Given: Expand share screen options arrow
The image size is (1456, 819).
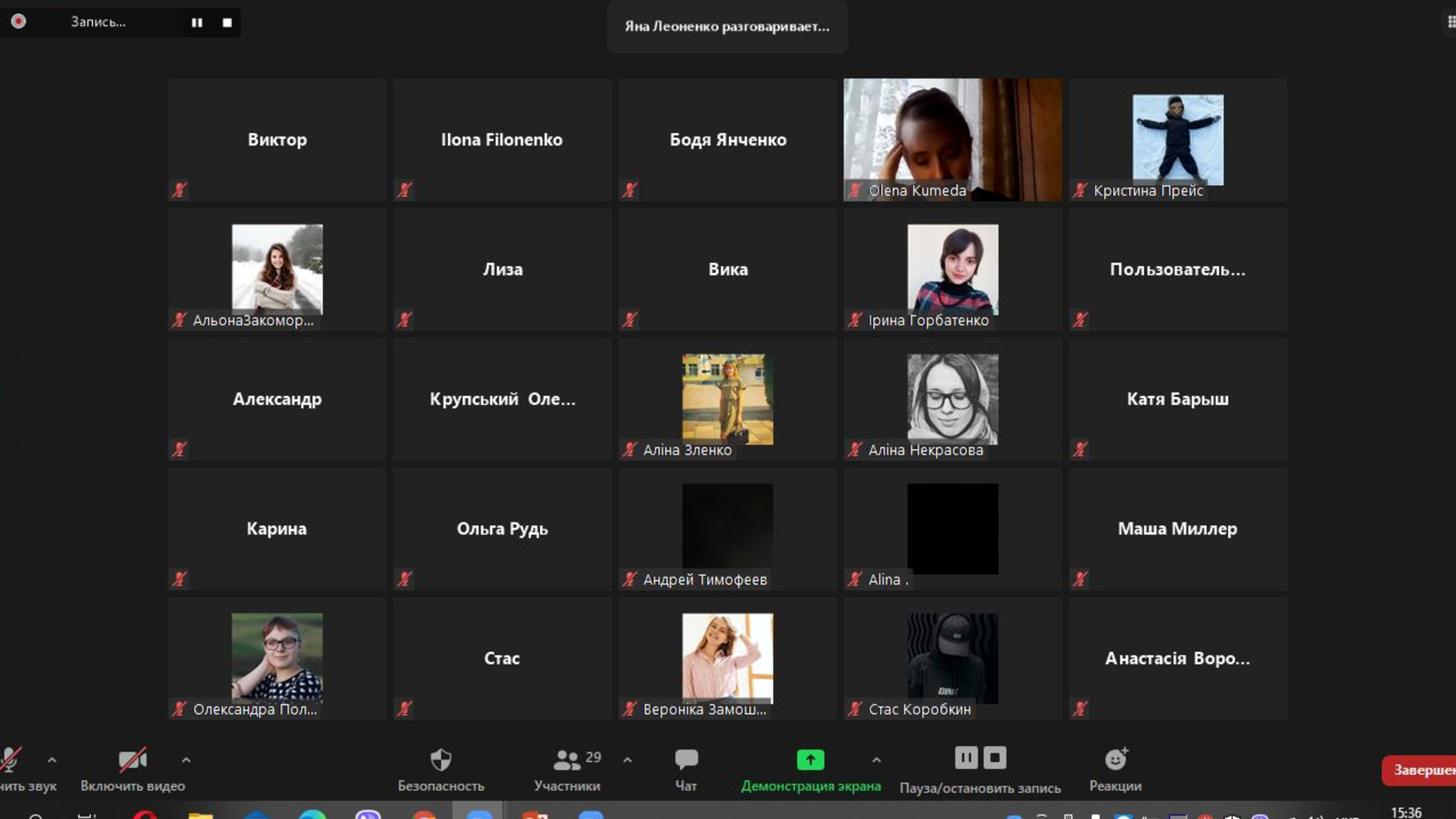Looking at the screenshot, I should [876, 760].
